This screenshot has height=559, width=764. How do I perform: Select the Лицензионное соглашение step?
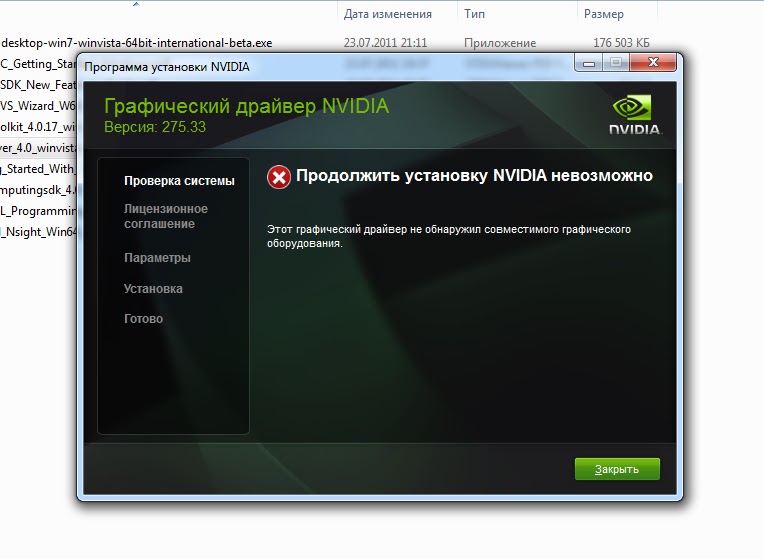pos(166,216)
